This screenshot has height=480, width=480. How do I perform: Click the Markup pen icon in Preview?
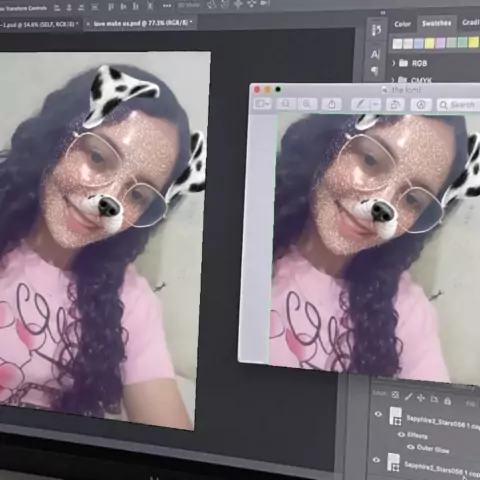click(x=360, y=104)
